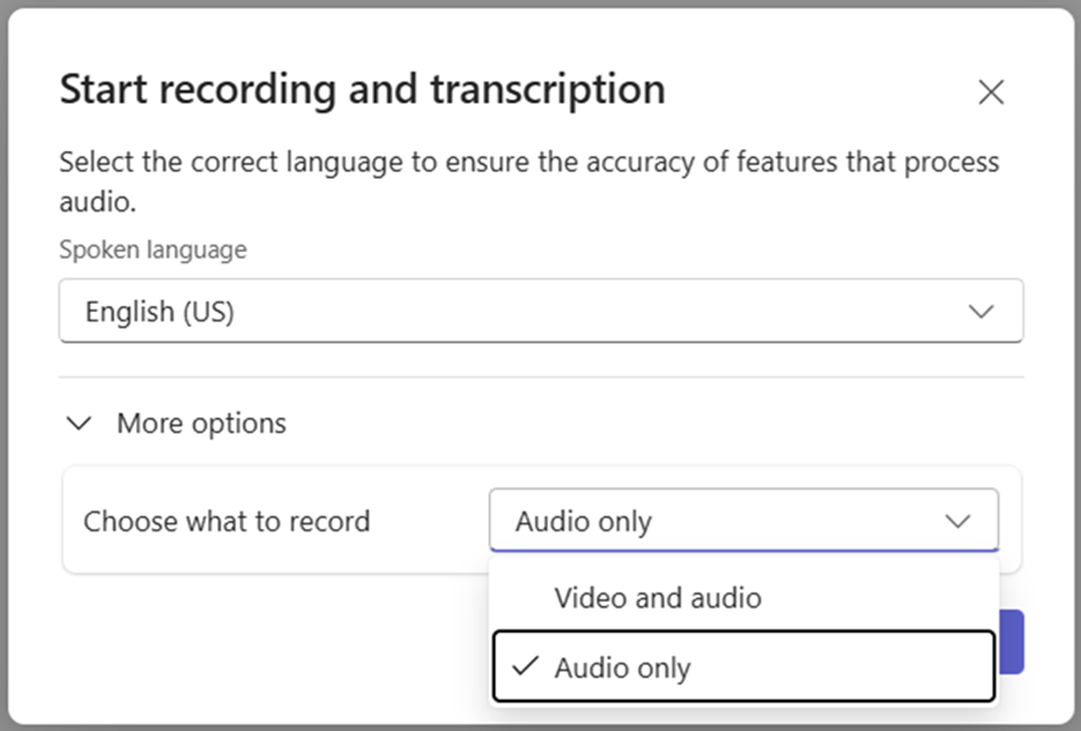
Task: Close the recording dialog with the X
Action: 990,93
